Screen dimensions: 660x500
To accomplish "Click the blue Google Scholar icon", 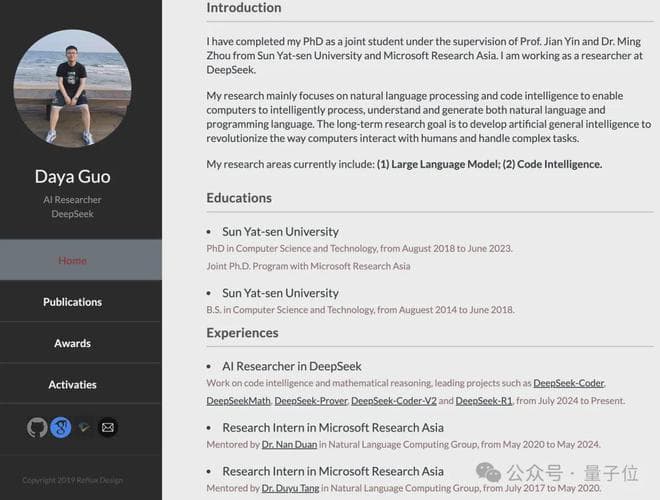I will coord(61,427).
